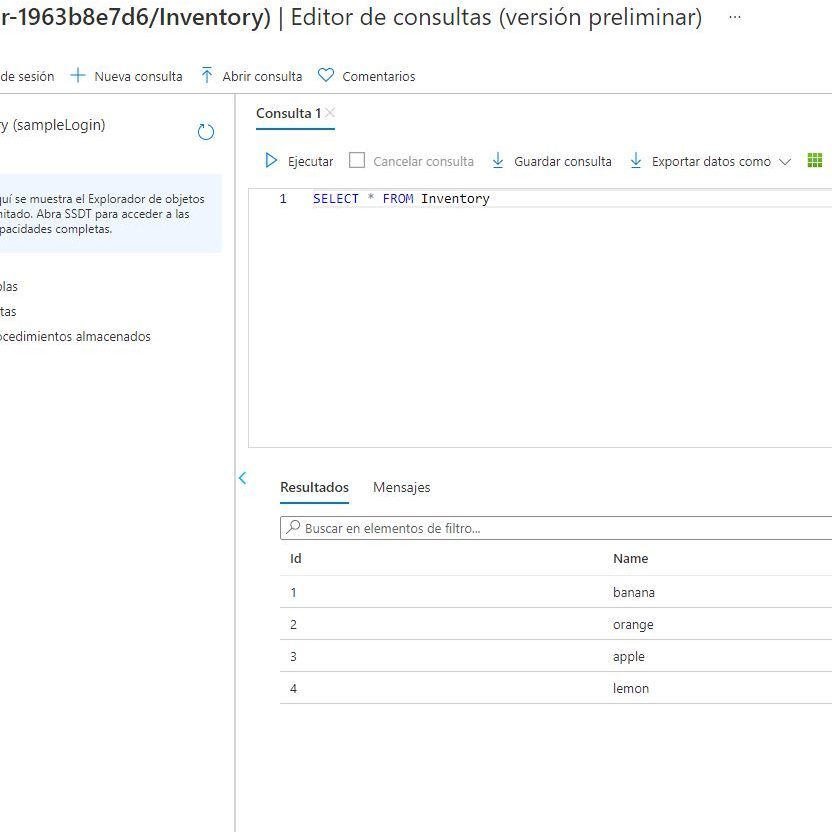The image size is (832, 832).
Task: Click the refresh icon in object explorer
Action: 206,132
